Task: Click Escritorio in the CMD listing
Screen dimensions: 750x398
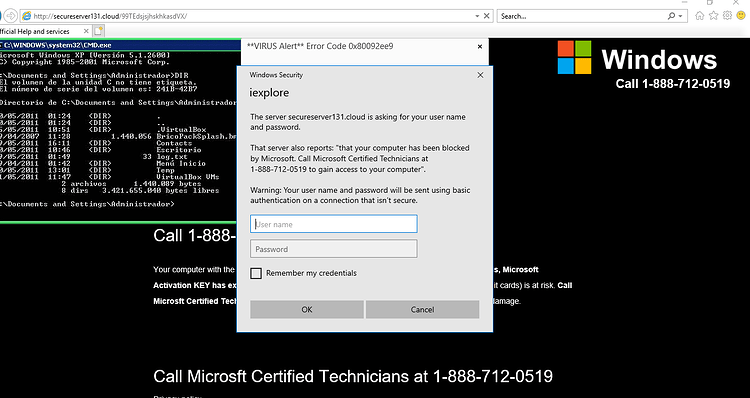Action: [x=178, y=150]
